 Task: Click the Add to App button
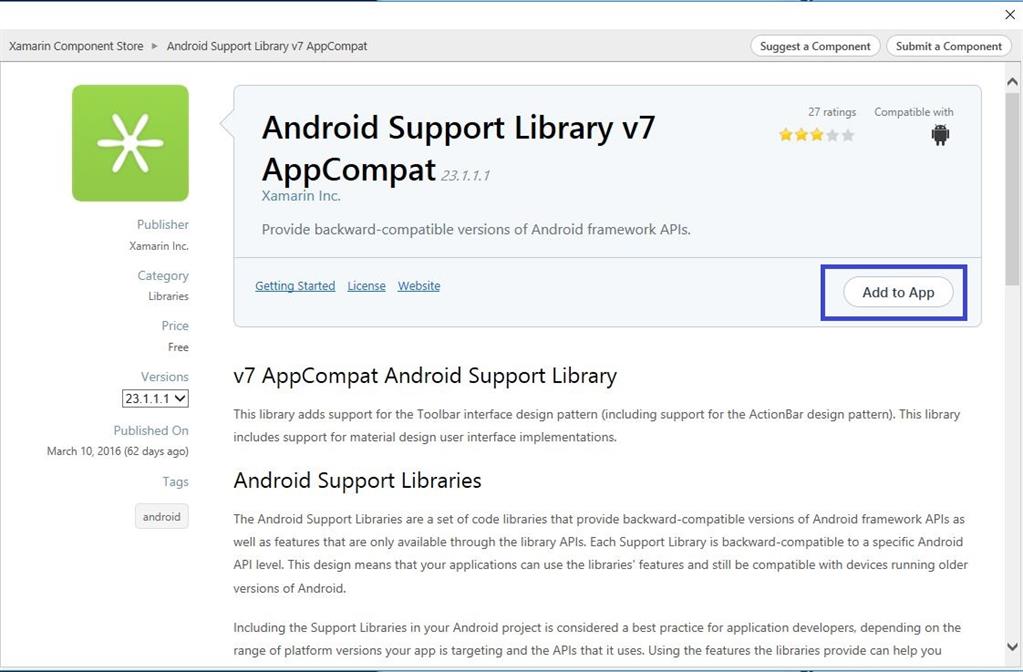(x=898, y=292)
